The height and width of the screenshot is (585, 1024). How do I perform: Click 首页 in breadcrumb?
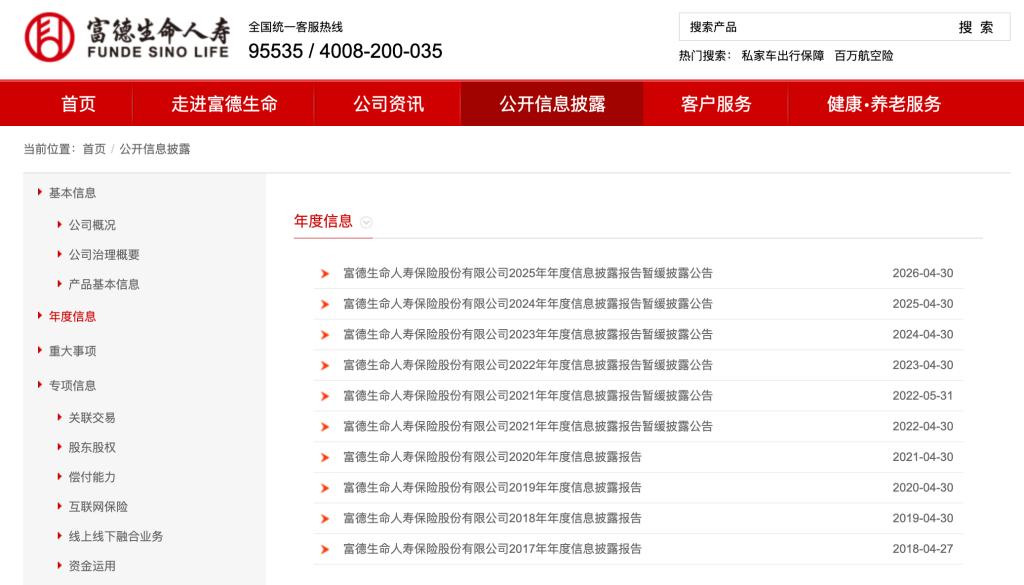tap(94, 149)
